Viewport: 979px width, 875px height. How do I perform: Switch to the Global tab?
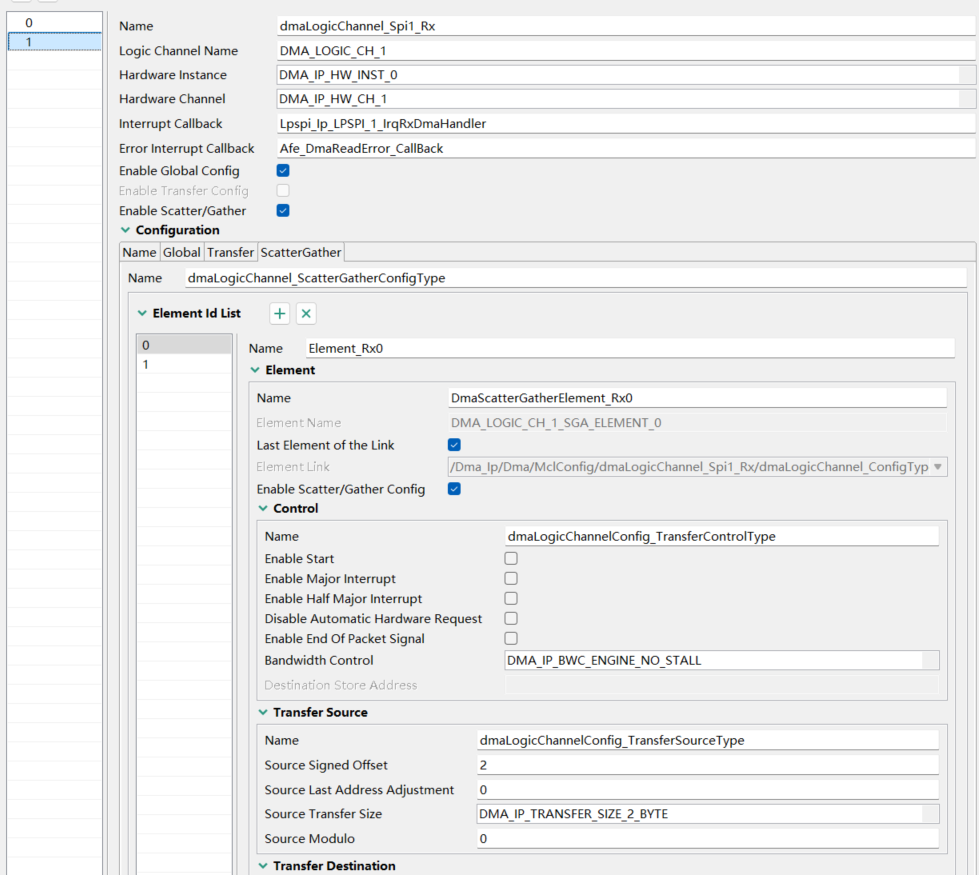pos(181,251)
